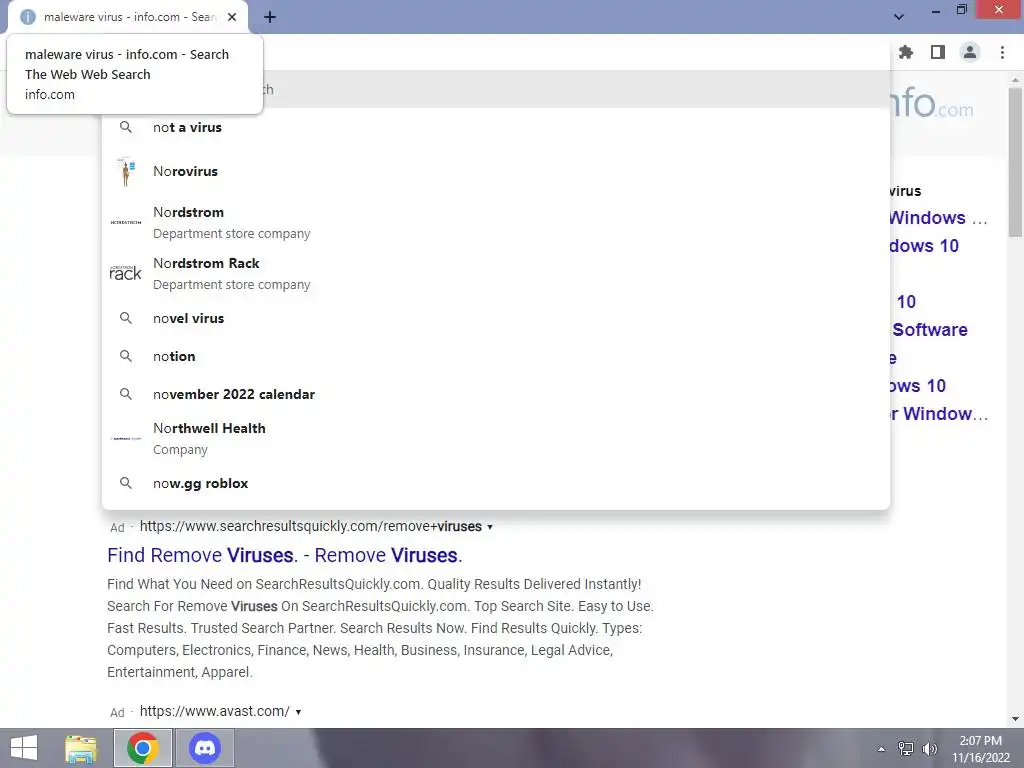Open 'Find Remove Viruses' ad link
The image size is (1024, 768).
click(x=285, y=555)
